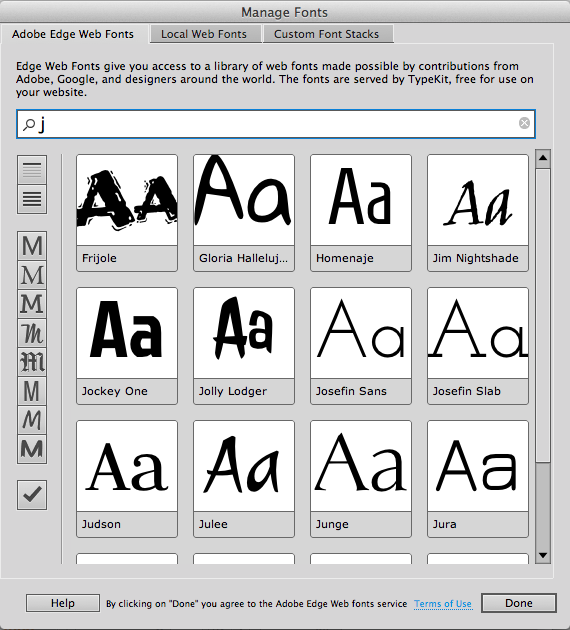Select the Jura font preview
Image resolution: width=570 pixels, height=630 pixels.
coord(478,466)
